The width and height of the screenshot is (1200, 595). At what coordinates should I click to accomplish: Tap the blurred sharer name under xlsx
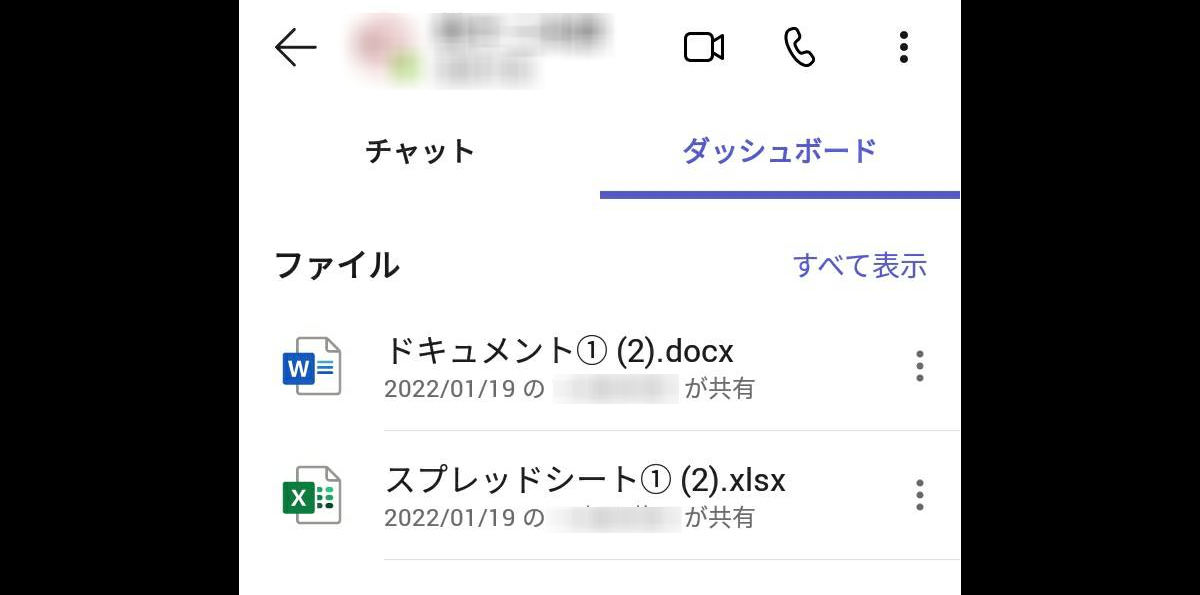[616, 518]
